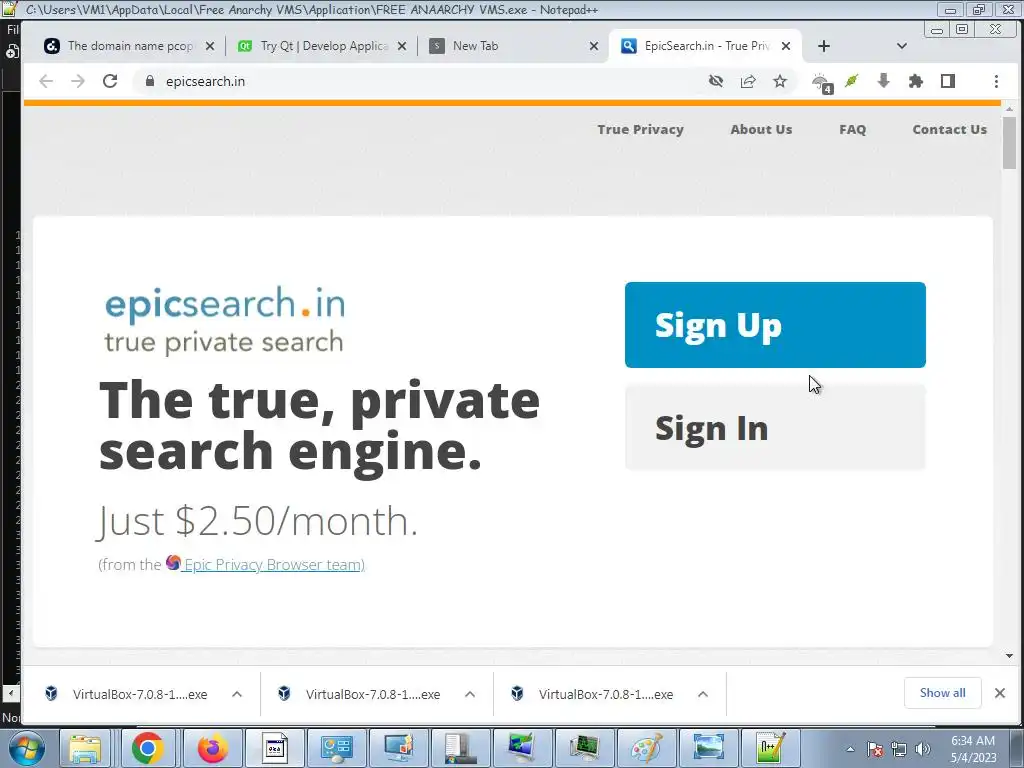The height and width of the screenshot is (768, 1024).
Task: Click the page scroll-down arrow
Action: point(1010,656)
